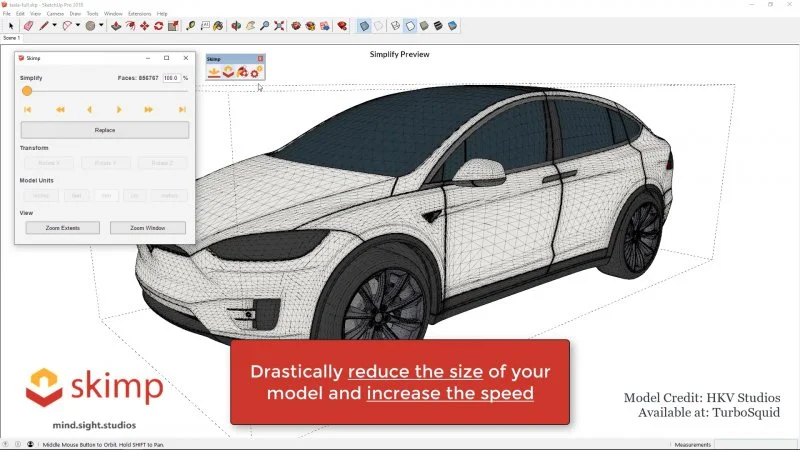Image resolution: width=800 pixels, height=450 pixels.
Task: Click the Skimp import icon in floating toolbar
Action: click(x=214, y=72)
